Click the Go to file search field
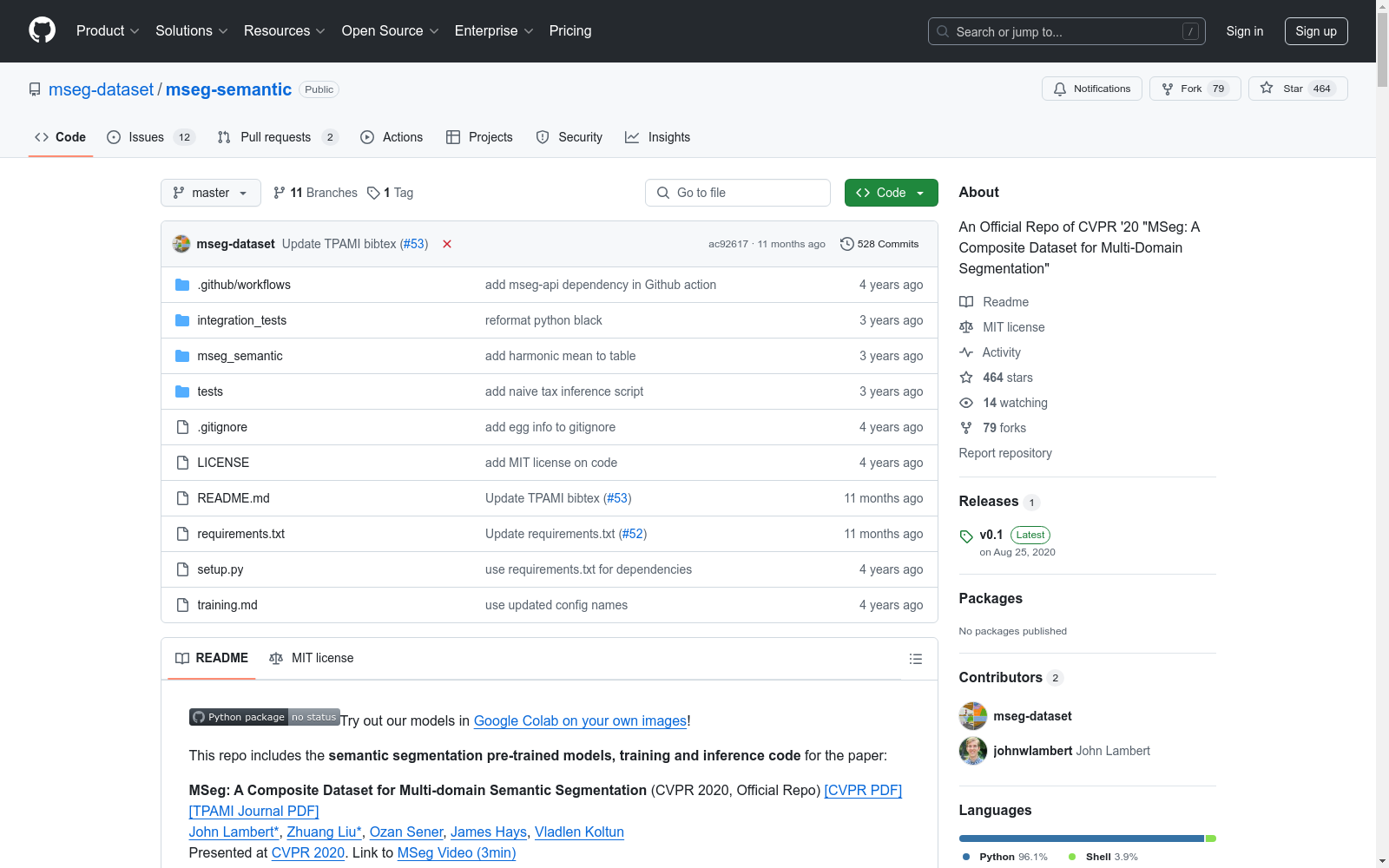1389x868 pixels. pos(738,193)
